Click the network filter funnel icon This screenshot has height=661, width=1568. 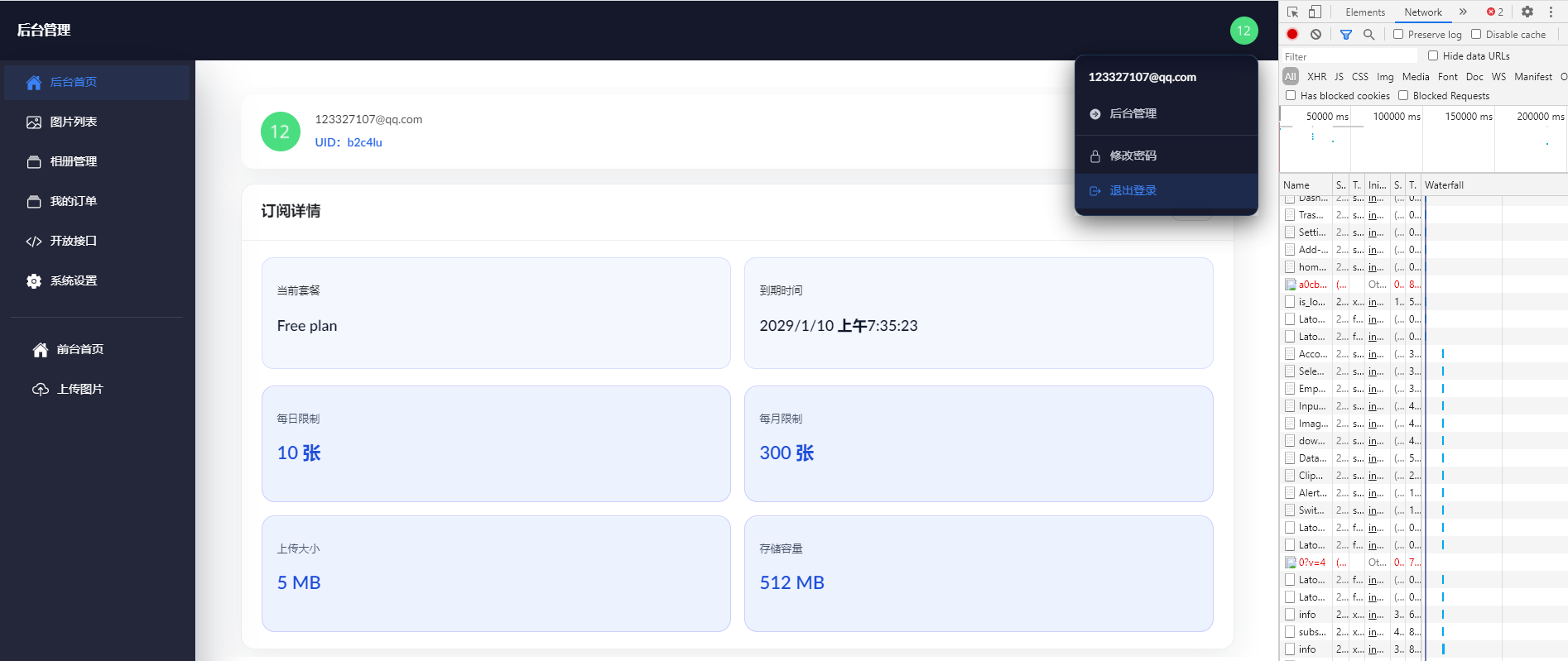1346,34
